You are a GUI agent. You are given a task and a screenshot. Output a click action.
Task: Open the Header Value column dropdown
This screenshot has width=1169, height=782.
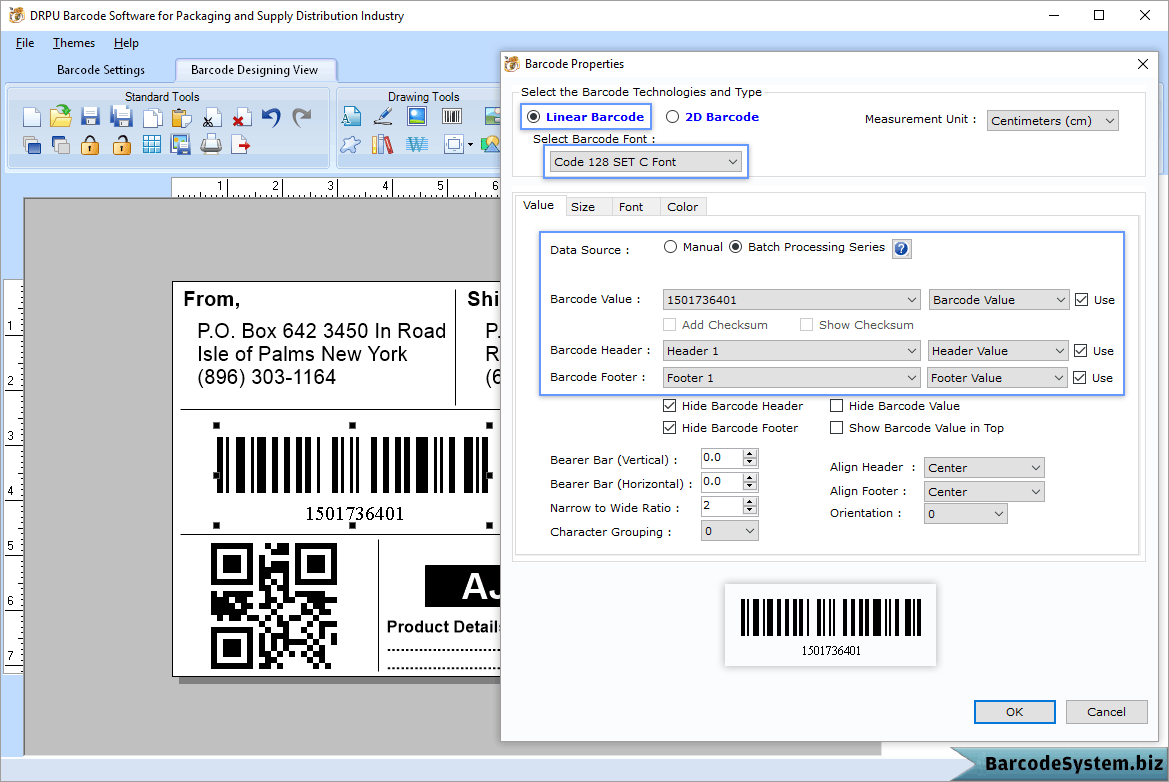(998, 350)
